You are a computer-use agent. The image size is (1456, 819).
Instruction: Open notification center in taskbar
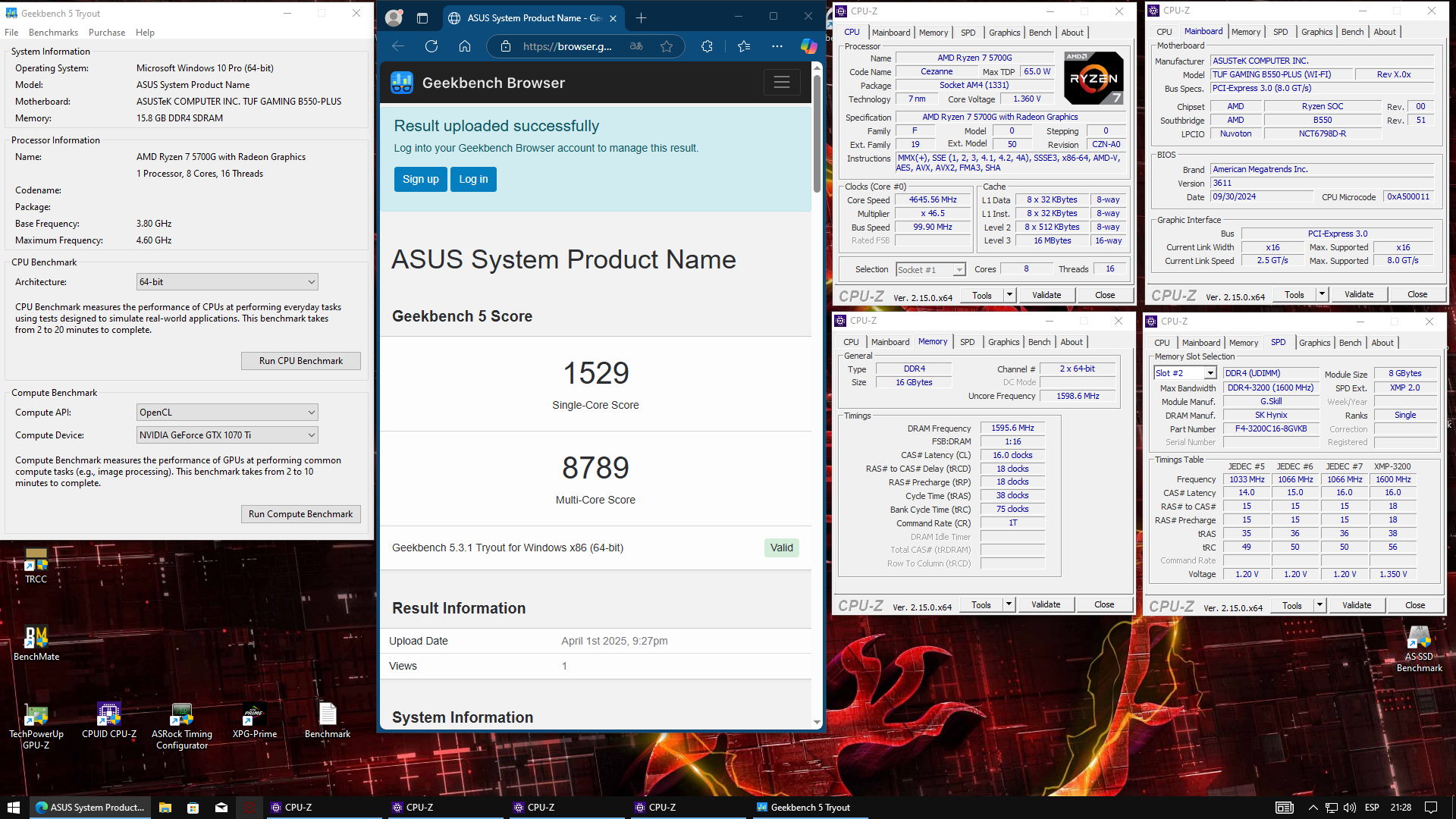click(x=1431, y=808)
